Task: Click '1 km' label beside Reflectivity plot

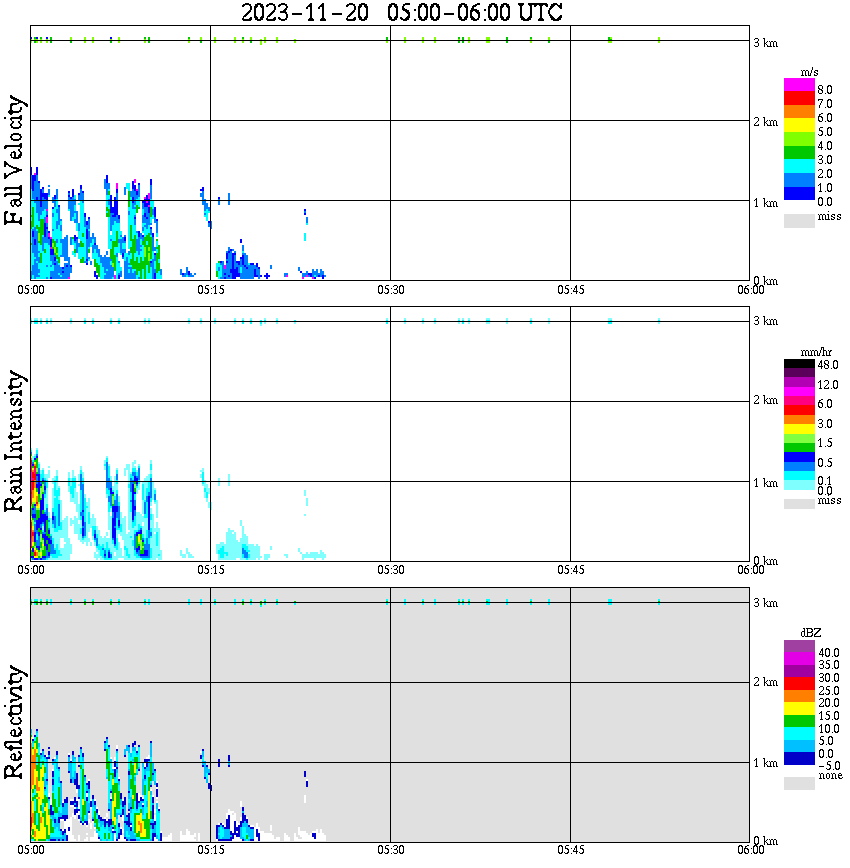Action: pyautogui.click(x=765, y=763)
